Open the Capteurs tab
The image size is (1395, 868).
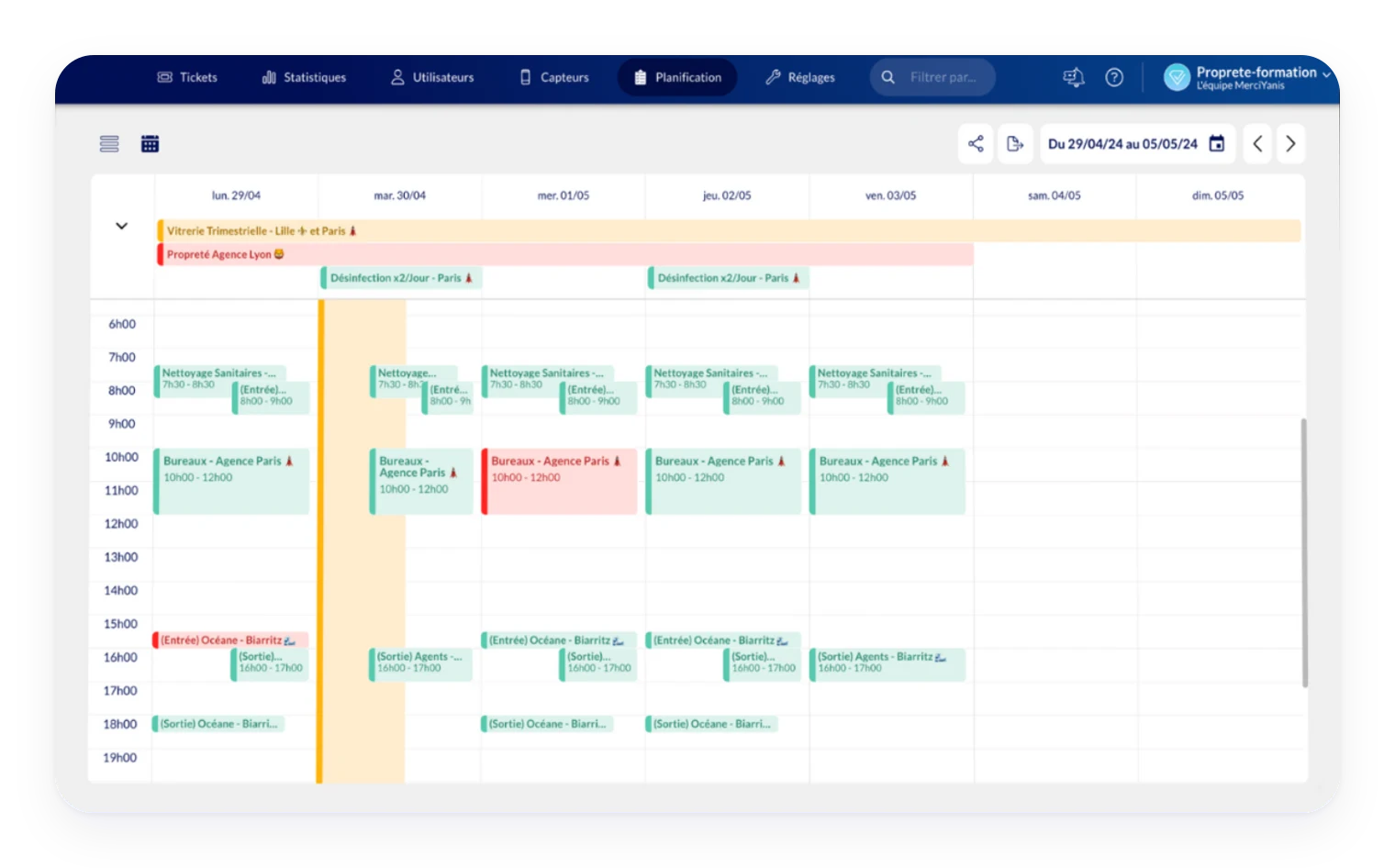554,78
